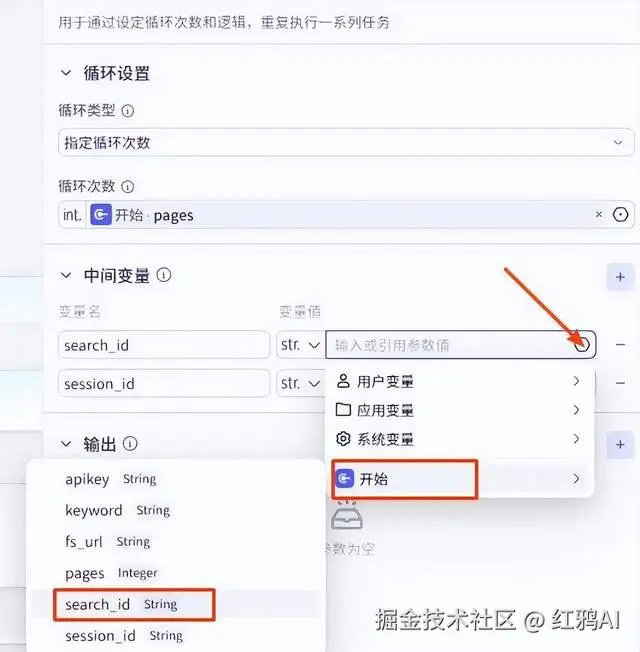Open the str type dropdown for session_id
The image size is (640, 652).
[x=300, y=383]
